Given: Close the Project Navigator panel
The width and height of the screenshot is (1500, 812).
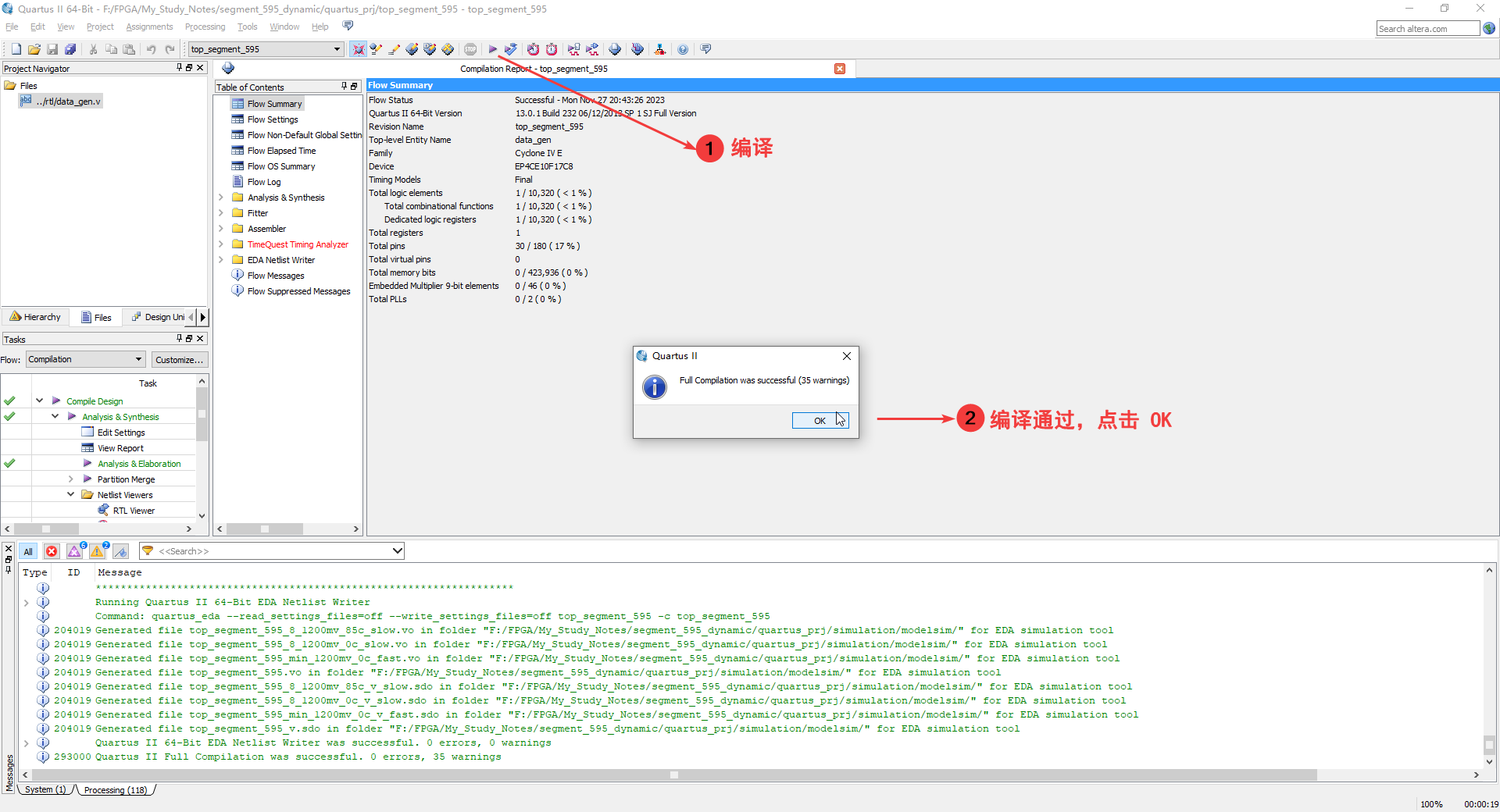Looking at the screenshot, I should [201, 68].
